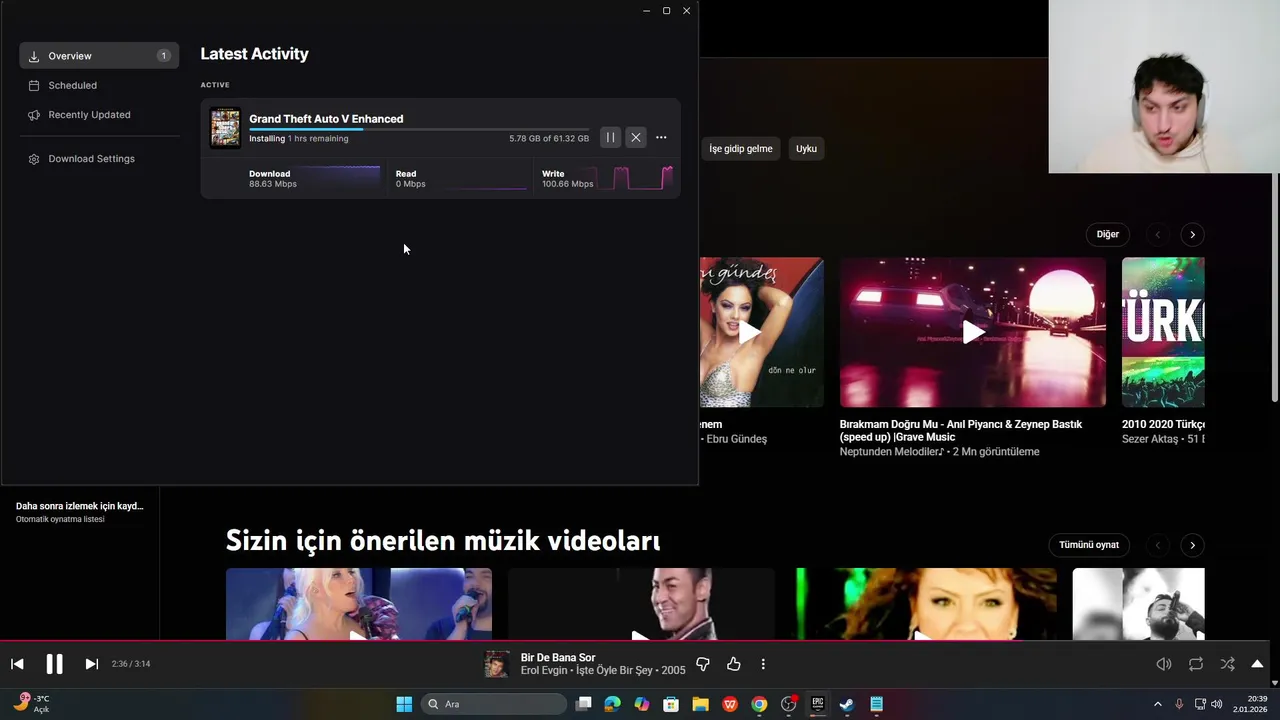Click the microphone tray icon
The height and width of the screenshot is (720, 1280).
coord(1179,704)
